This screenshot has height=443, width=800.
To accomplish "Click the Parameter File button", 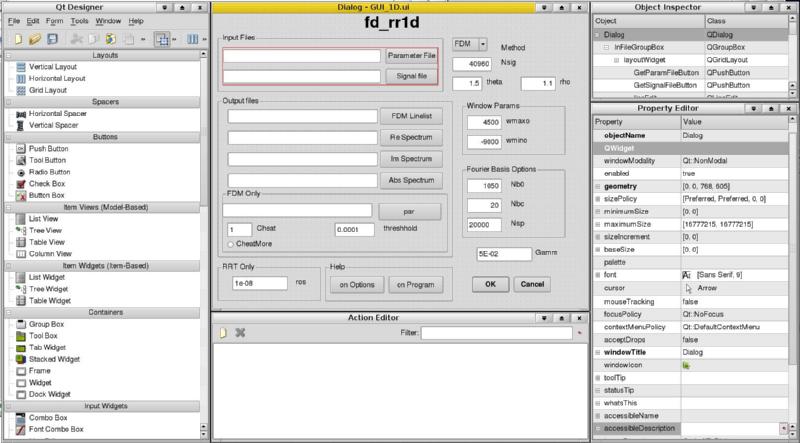I will [411, 56].
